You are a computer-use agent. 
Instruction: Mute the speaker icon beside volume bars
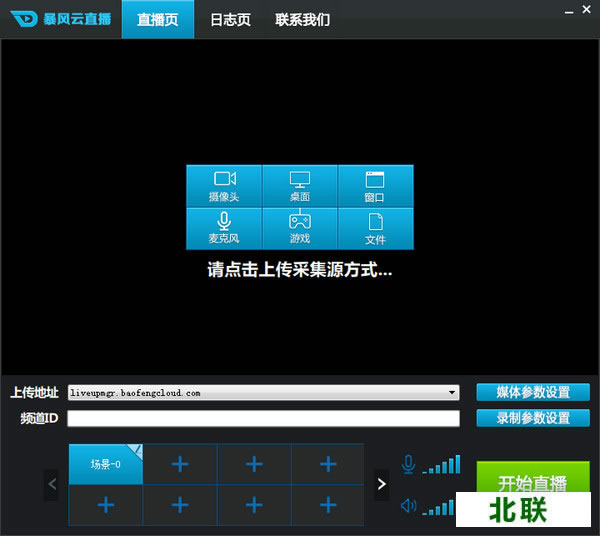click(408, 506)
